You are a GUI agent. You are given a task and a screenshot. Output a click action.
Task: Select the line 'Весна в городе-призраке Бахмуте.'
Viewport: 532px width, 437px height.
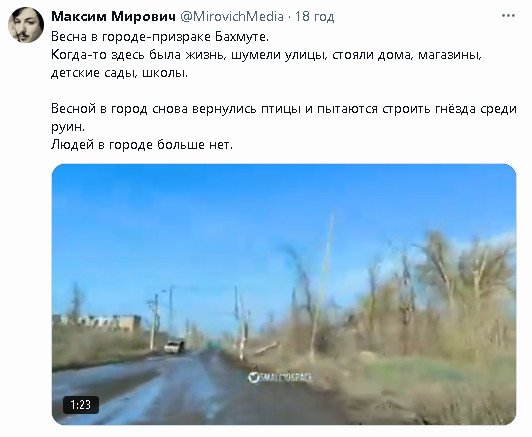point(160,37)
